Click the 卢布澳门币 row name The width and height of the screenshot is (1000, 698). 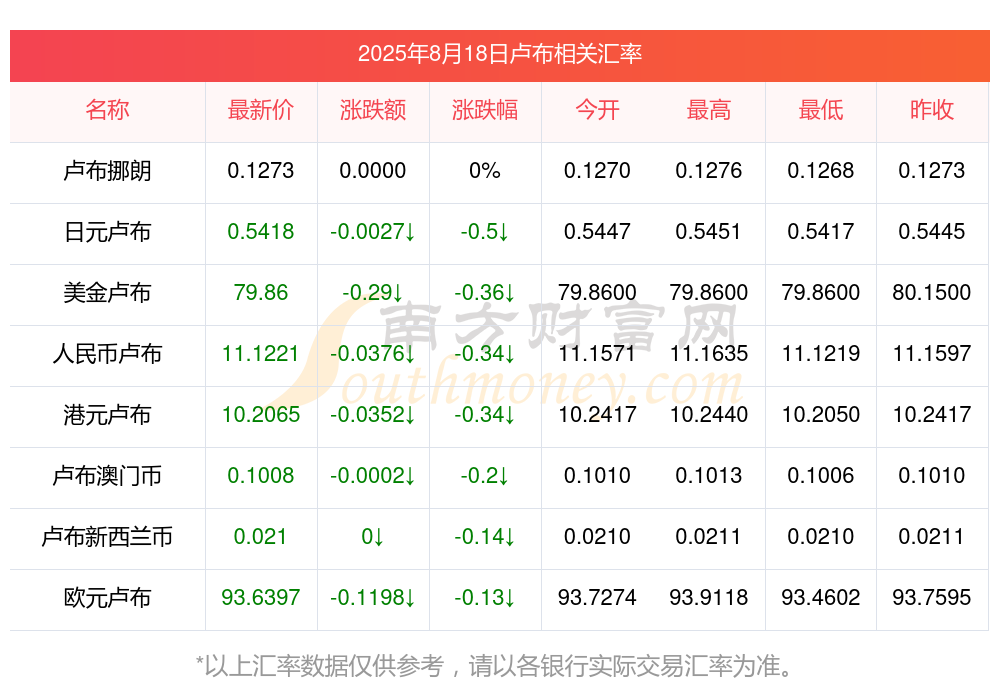coord(107,475)
